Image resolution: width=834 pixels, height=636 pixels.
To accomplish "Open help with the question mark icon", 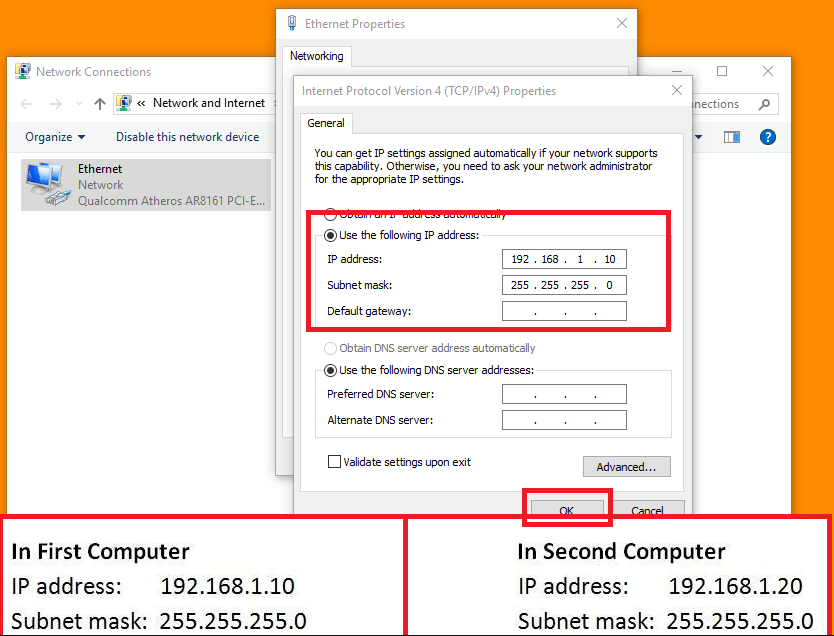I will click(767, 137).
